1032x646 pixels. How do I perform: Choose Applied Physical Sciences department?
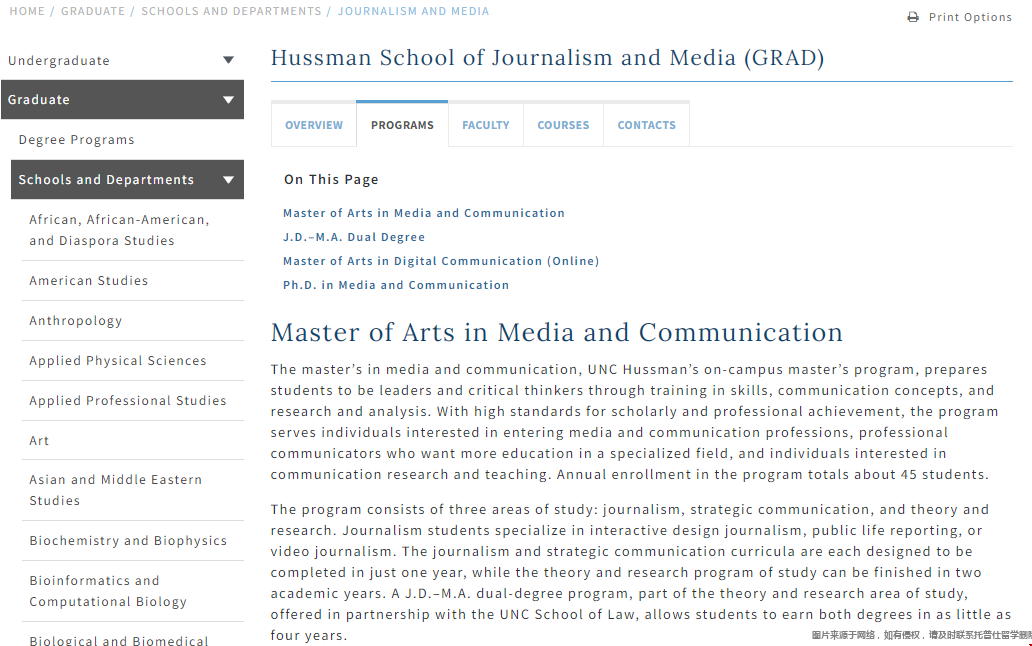[x=118, y=361]
